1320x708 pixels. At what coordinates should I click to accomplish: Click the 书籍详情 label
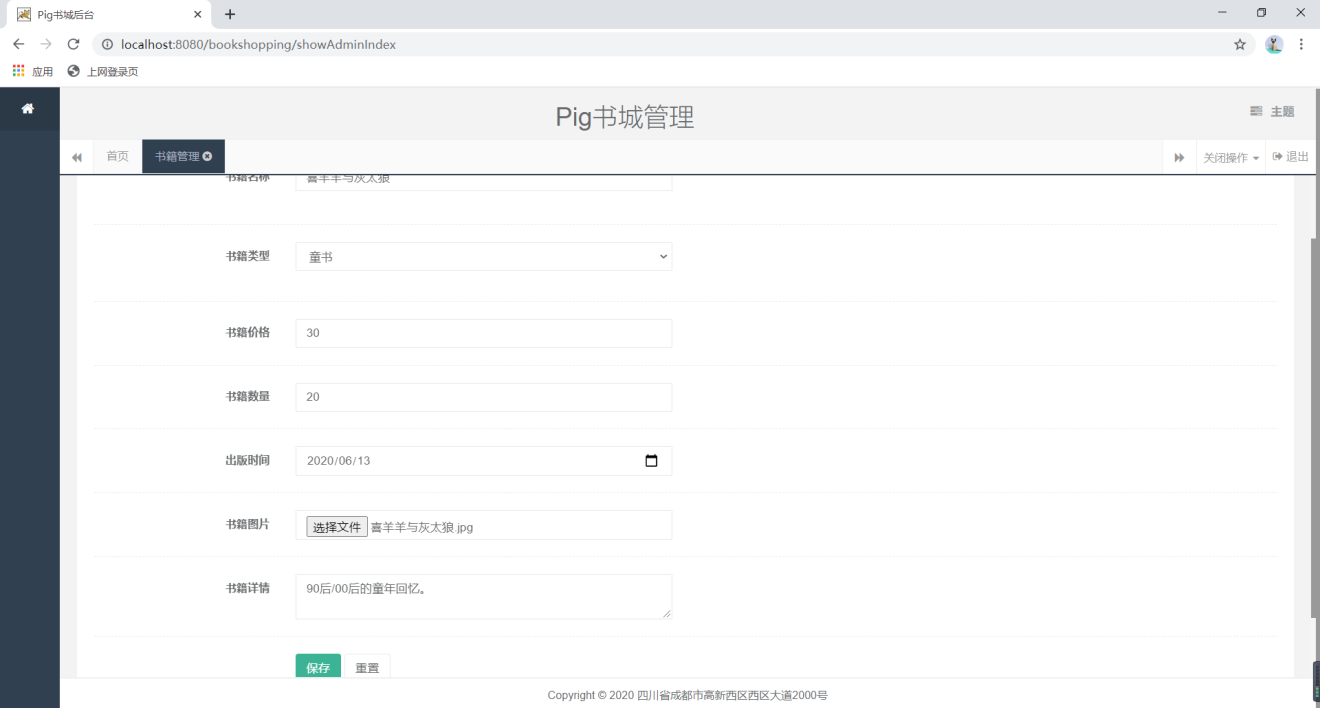pos(247,588)
